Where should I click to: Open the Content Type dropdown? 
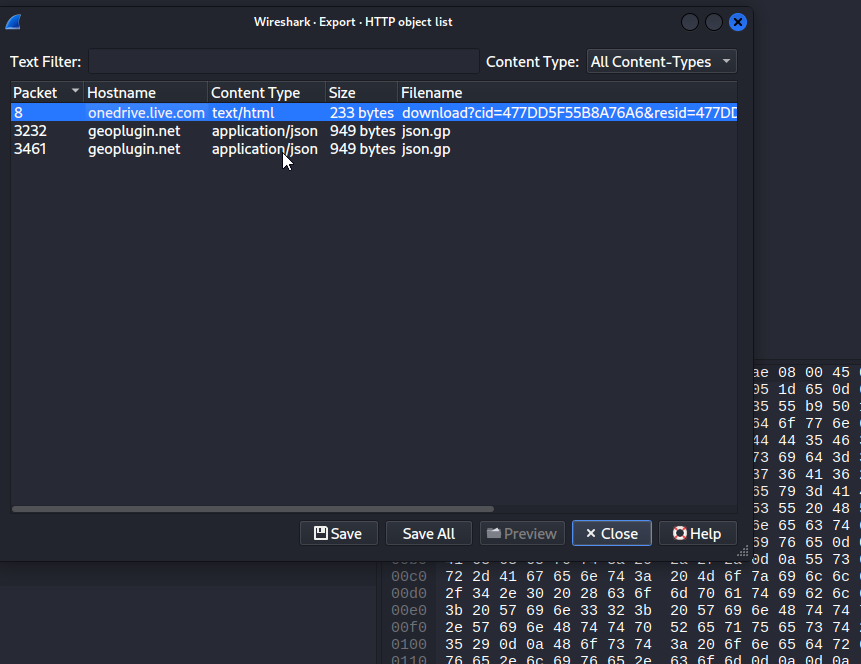pyautogui.click(x=662, y=62)
